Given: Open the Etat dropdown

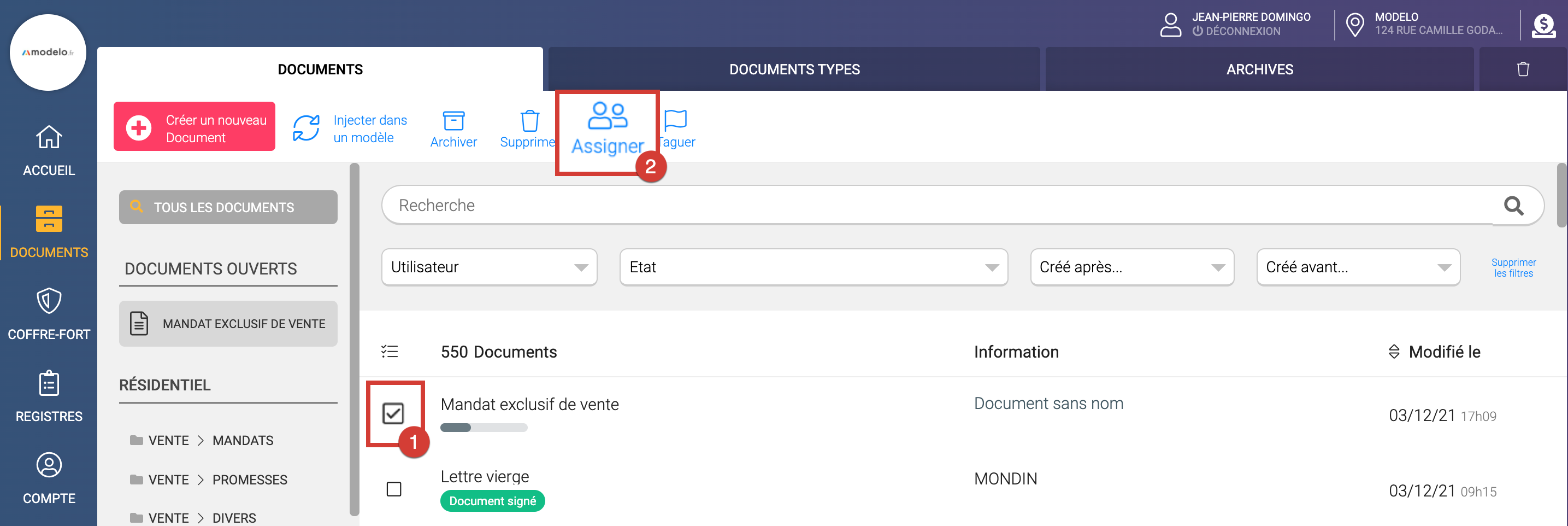Looking at the screenshot, I should point(812,267).
